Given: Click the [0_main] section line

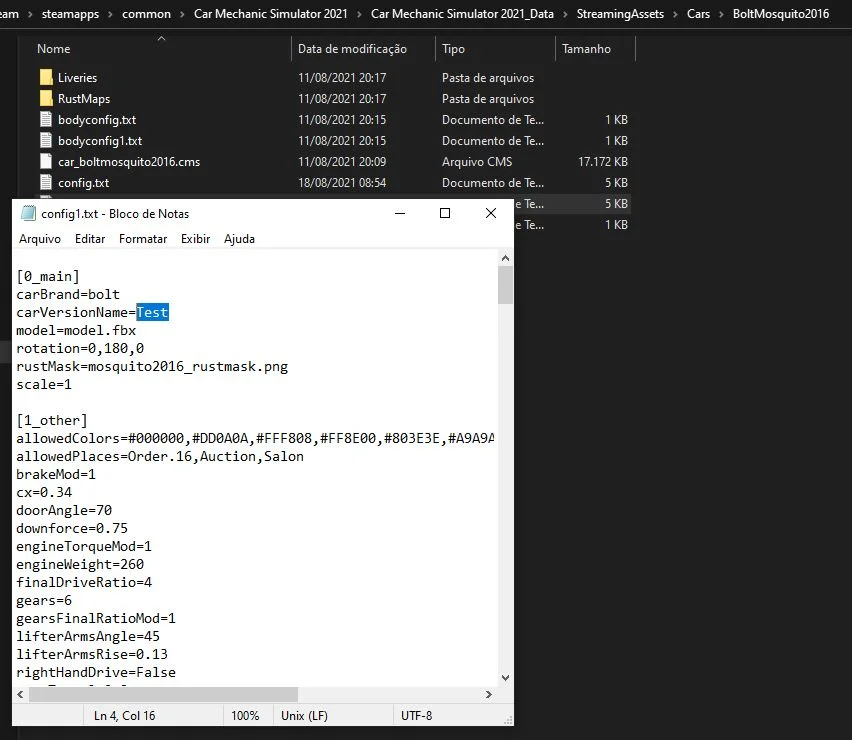Looking at the screenshot, I should [x=48, y=277].
